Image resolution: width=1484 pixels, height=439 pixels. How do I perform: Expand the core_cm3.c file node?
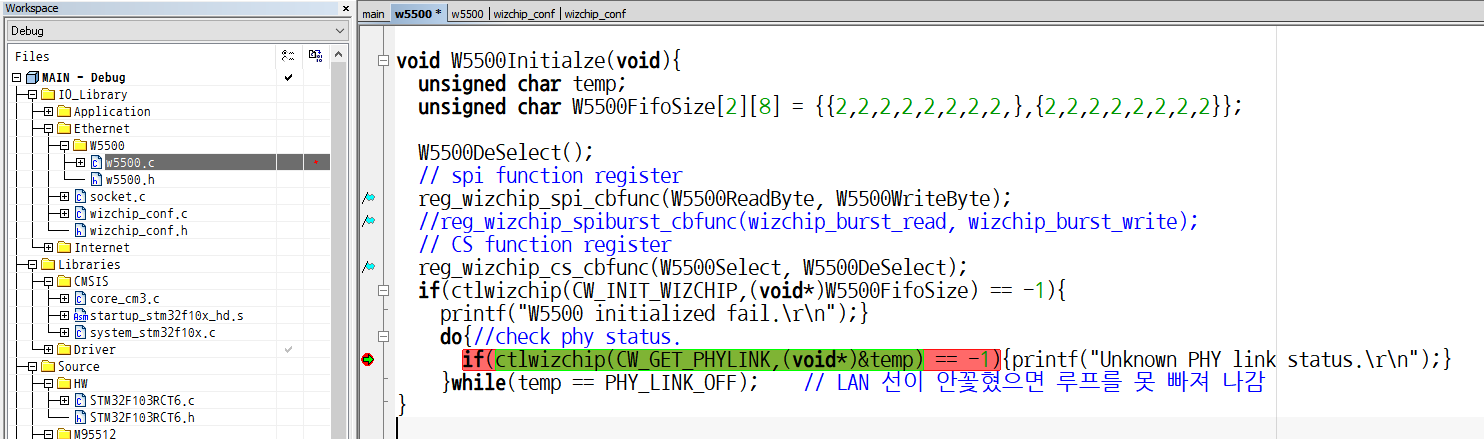point(64,298)
